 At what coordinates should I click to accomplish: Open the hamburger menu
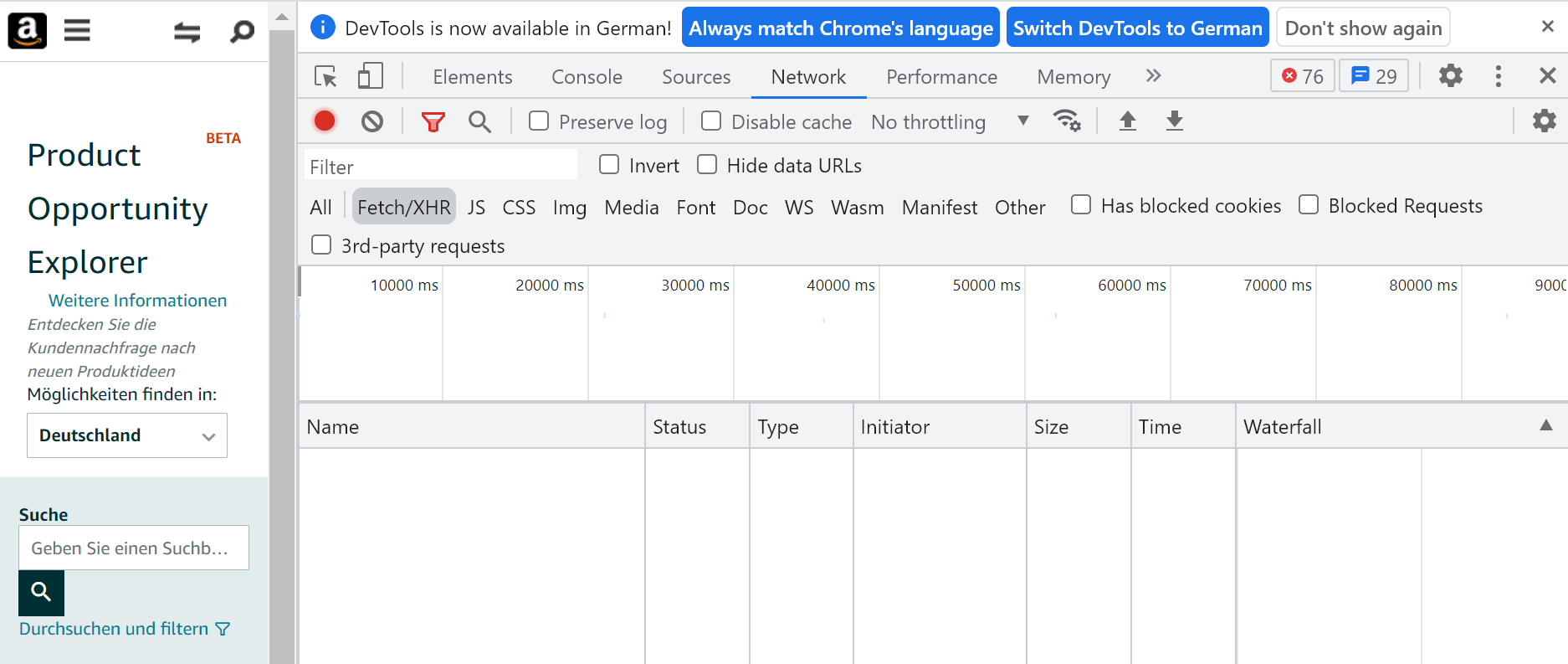77,31
